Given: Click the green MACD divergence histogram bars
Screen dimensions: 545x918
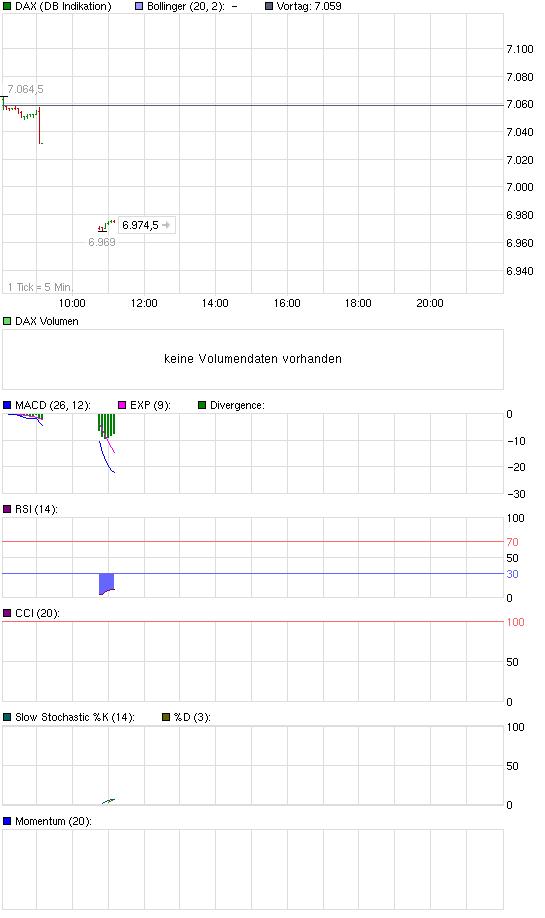Looking at the screenshot, I should 106,426.
